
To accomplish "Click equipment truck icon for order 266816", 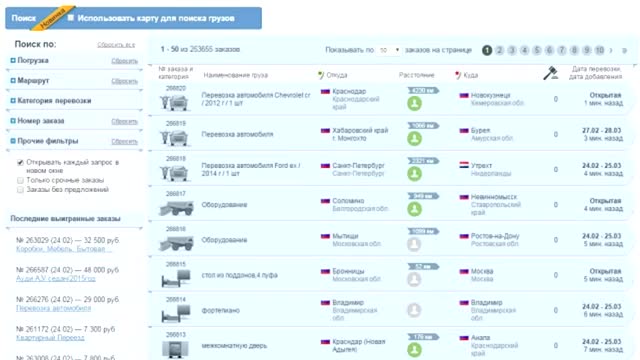I will 176,244.
